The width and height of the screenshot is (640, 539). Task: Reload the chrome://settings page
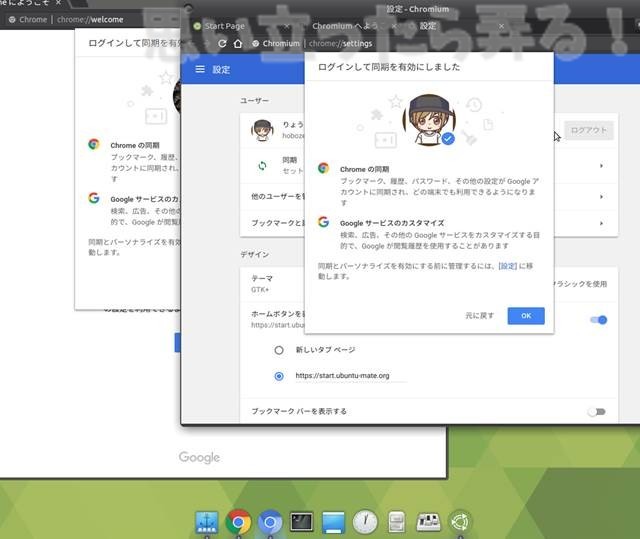coord(222,44)
